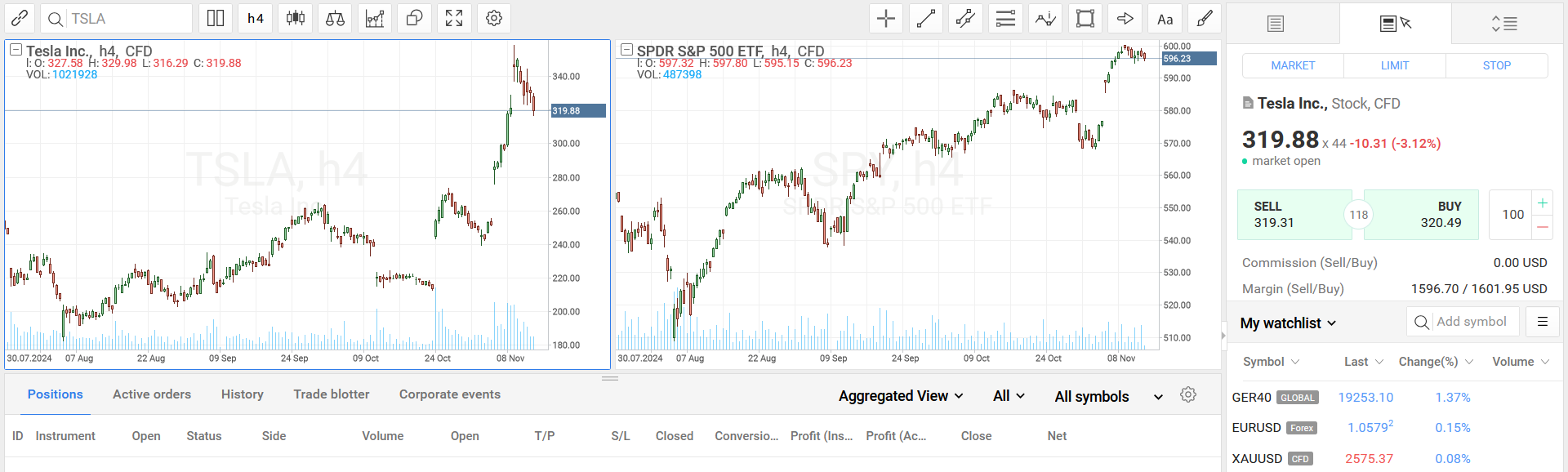The image size is (1568, 472).
Task: Click the bottom panel drag handle
Action: 610,379
